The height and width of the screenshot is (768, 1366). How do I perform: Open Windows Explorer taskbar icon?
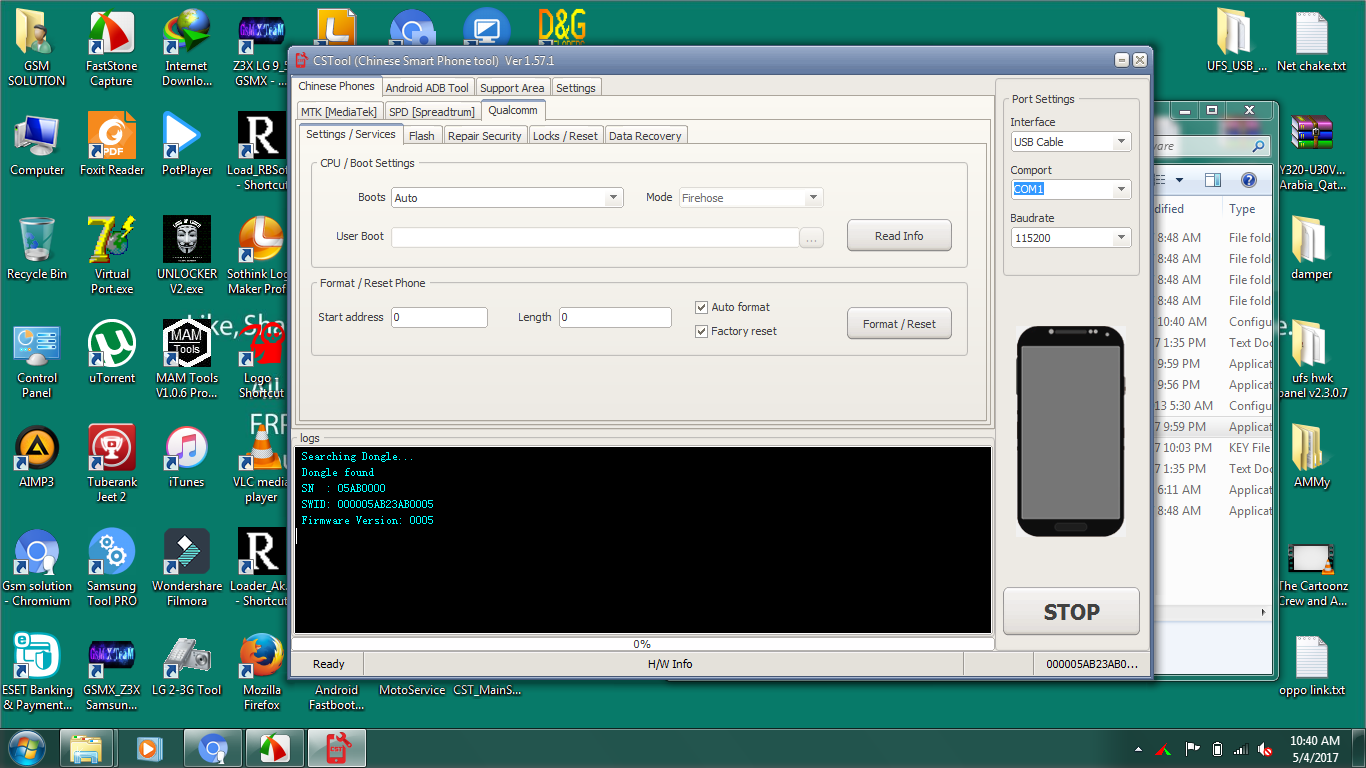pyautogui.click(x=86, y=748)
